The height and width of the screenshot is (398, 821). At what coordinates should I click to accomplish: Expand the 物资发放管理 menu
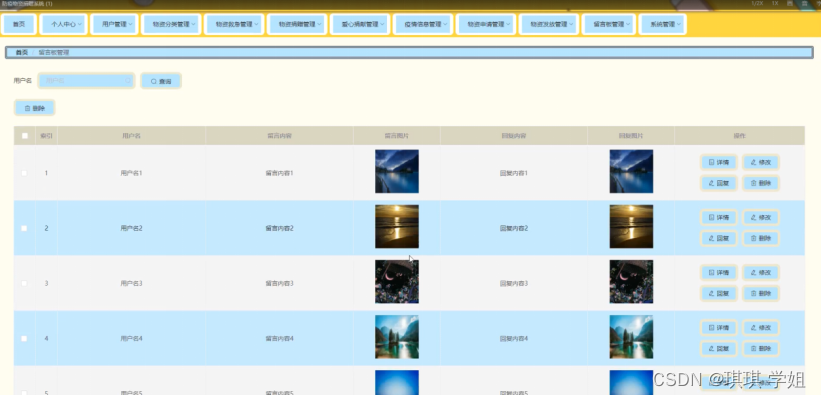(x=549, y=24)
